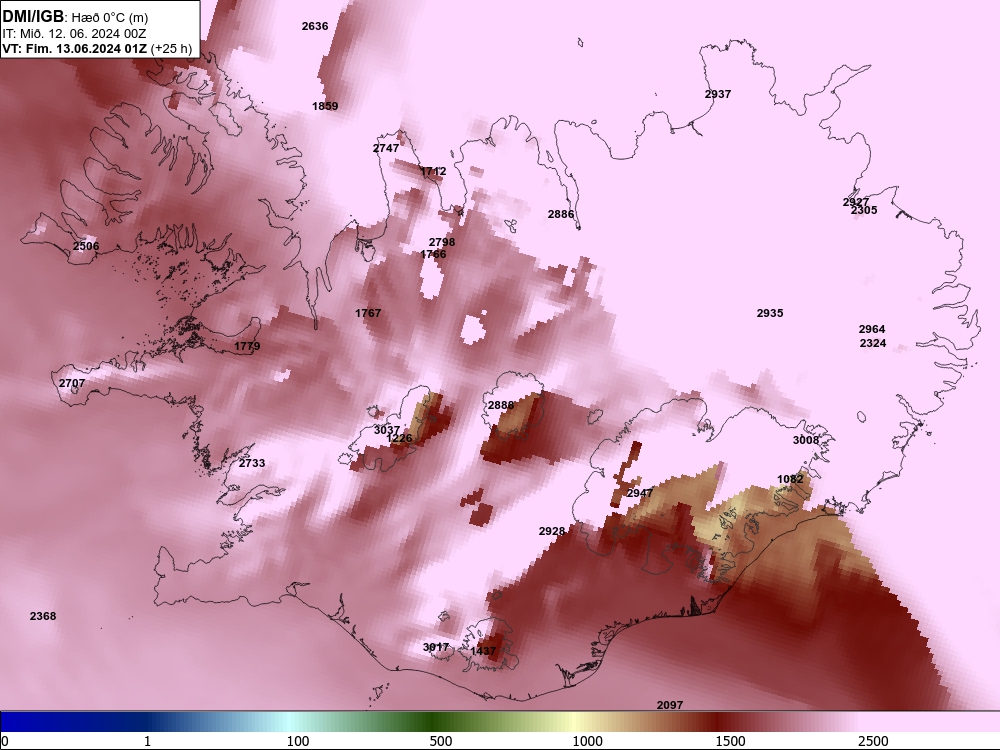Viewport: 1000px width, 750px height.
Task: Click the value label 2305
Action: (864, 210)
